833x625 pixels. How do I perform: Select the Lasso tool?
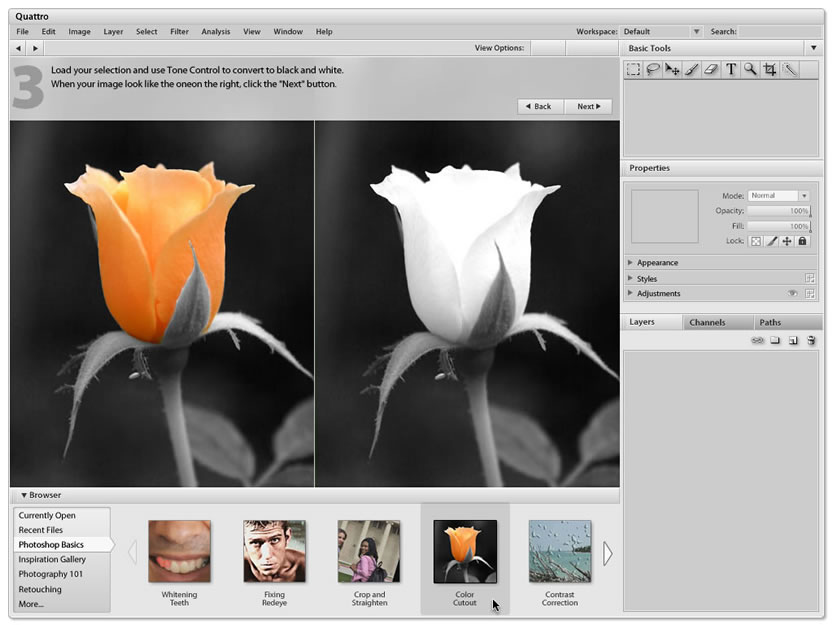[x=653, y=70]
